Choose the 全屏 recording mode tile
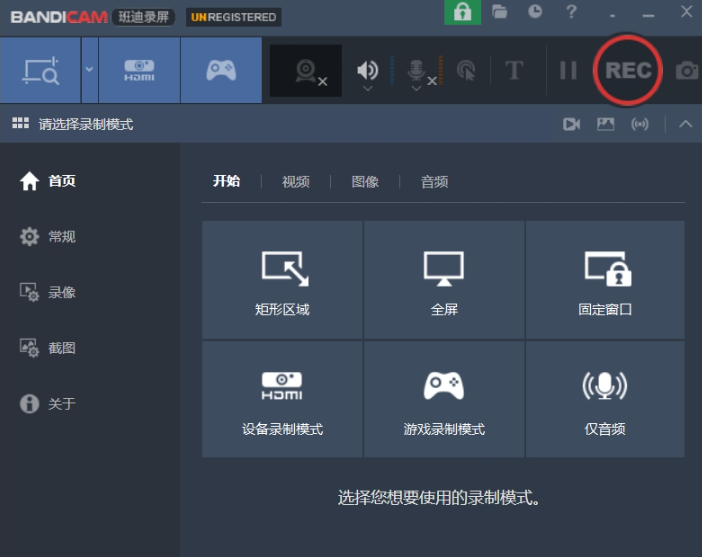The height and width of the screenshot is (557, 702). [x=444, y=280]
